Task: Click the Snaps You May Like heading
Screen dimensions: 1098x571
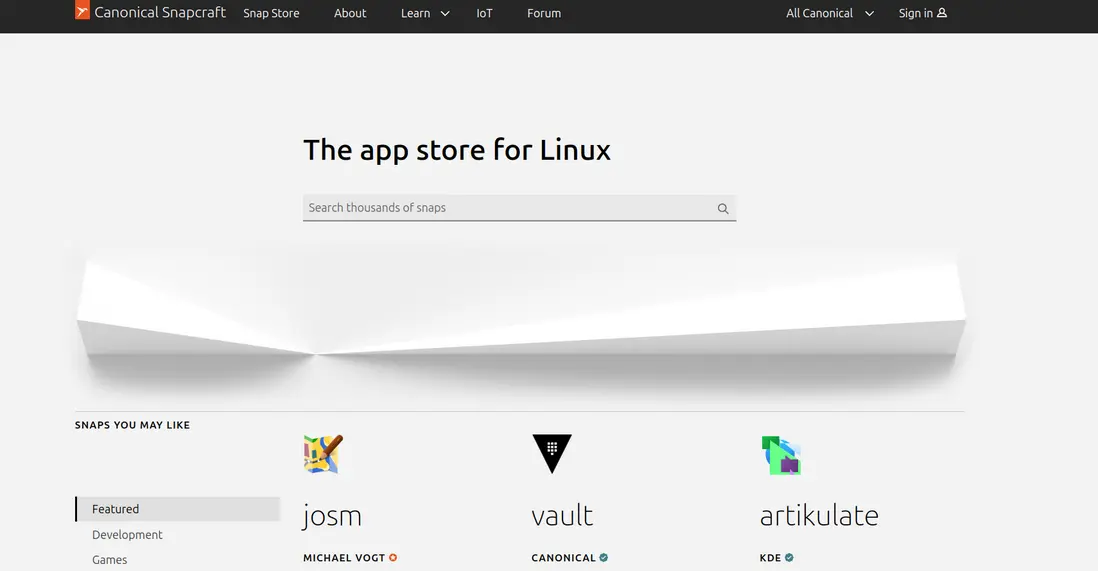Action: click(x=132, y=425)
